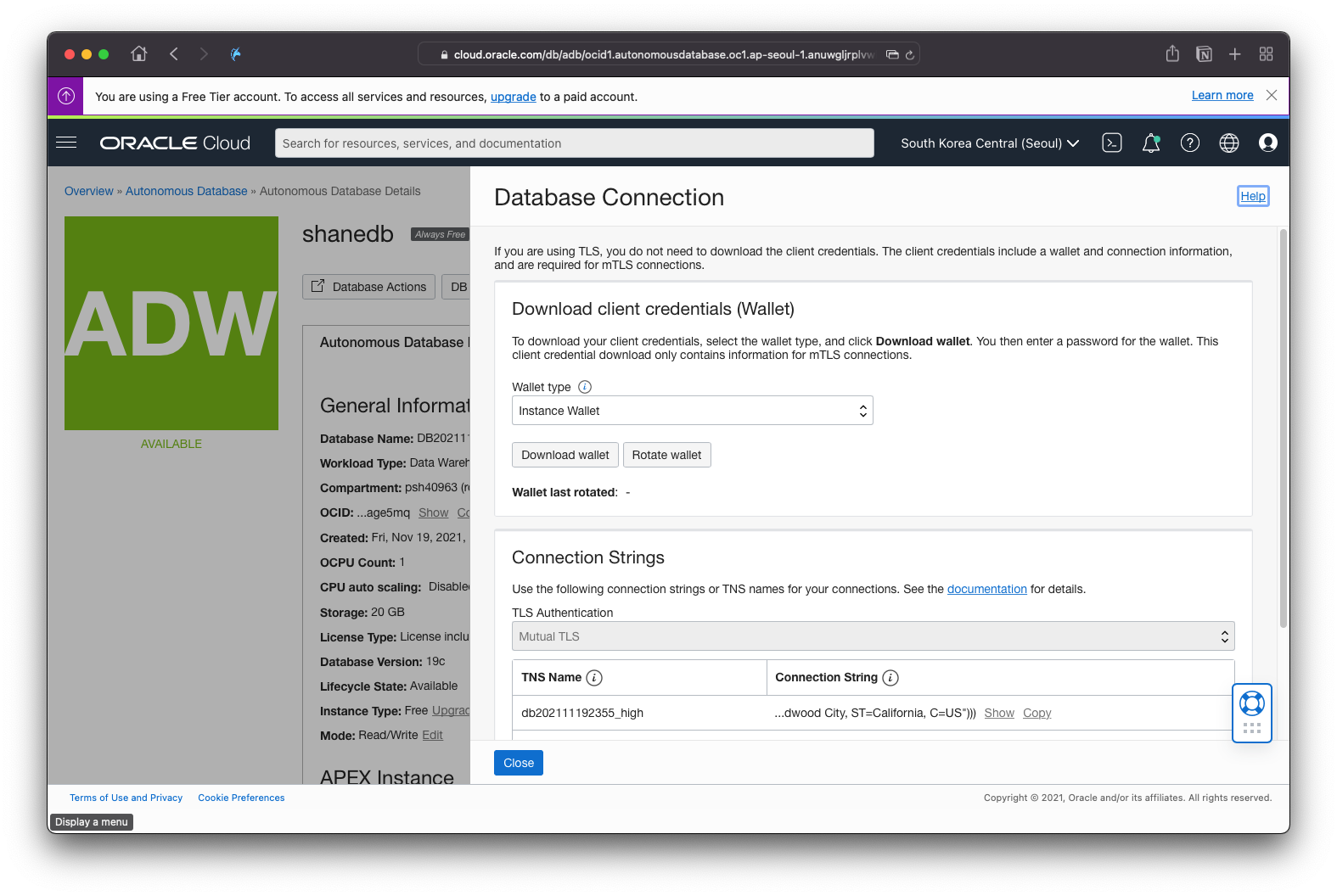Open Terms of Use and Privacy

point(126,798)
